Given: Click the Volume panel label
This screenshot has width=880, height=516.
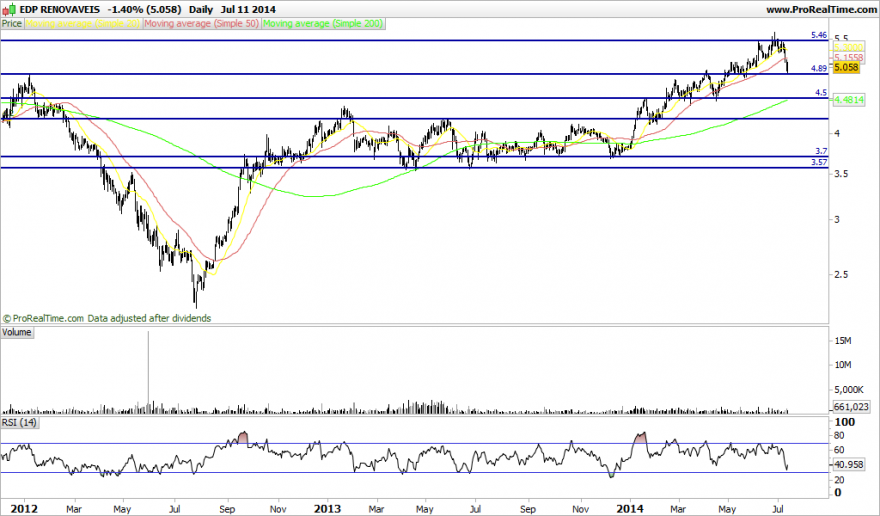Looking at the screenshot, I should click(x=17, y=332).
